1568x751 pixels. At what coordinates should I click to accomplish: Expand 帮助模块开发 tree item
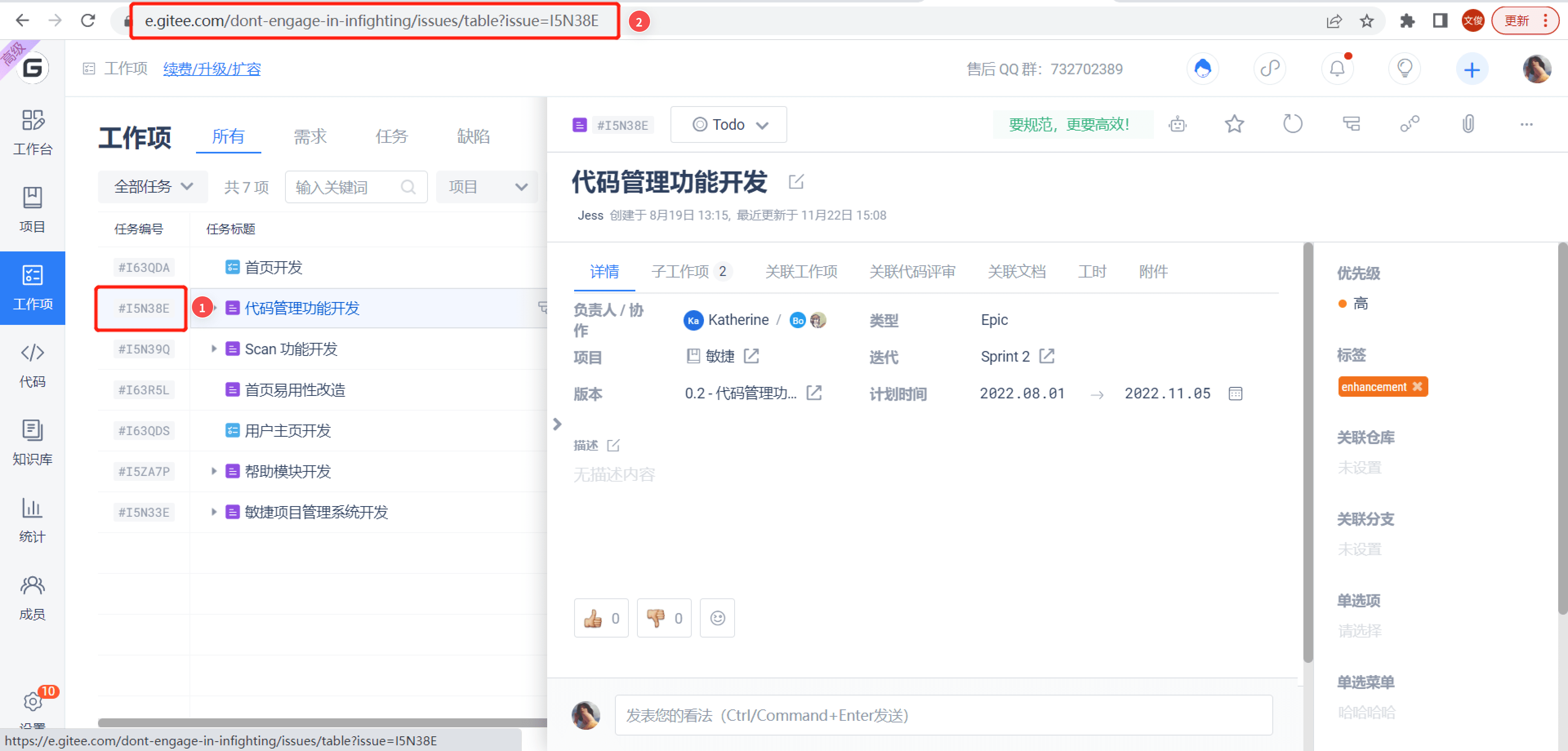tap(213, 471)
